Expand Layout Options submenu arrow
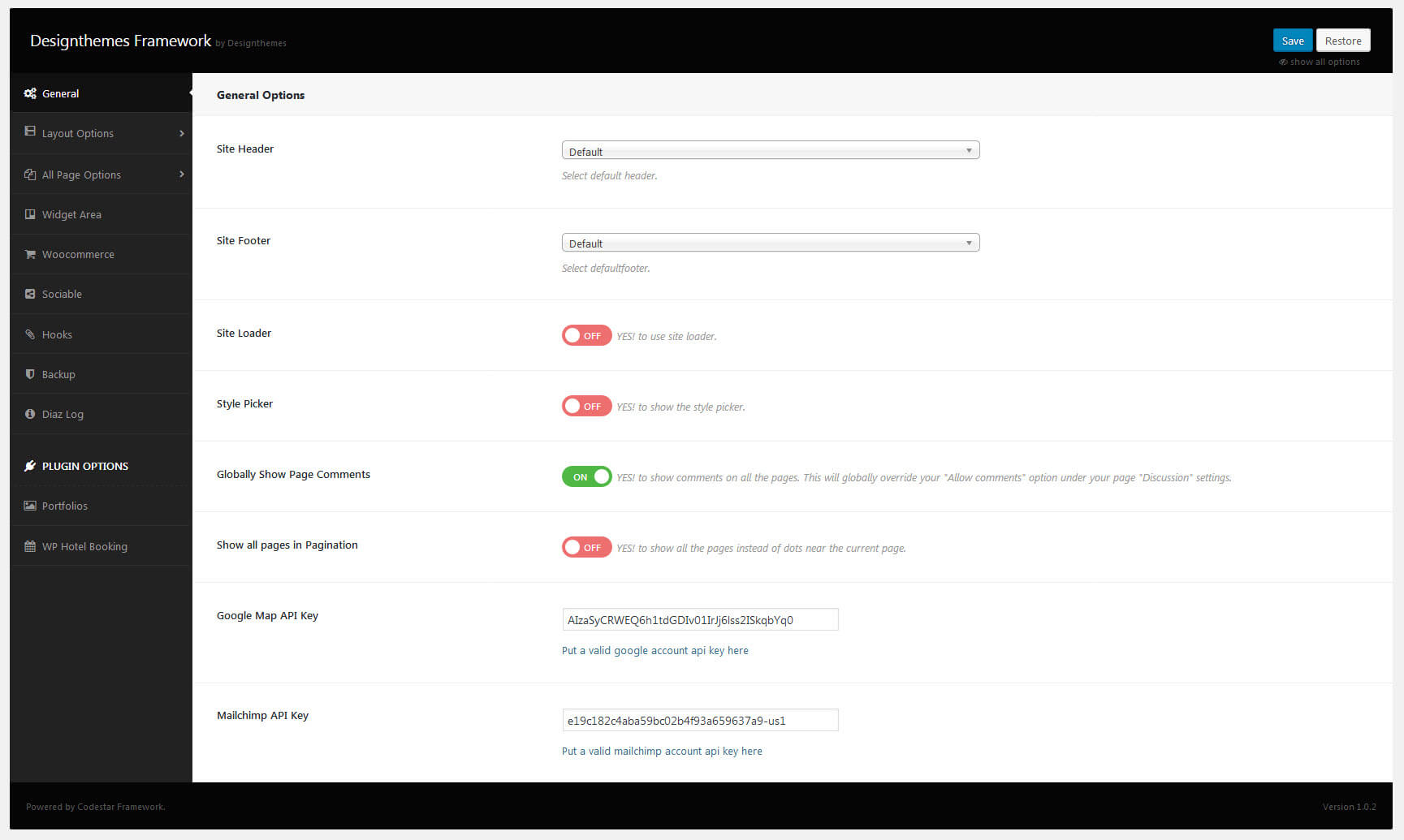The image size is (1404, 840). [x=181, y=133]
